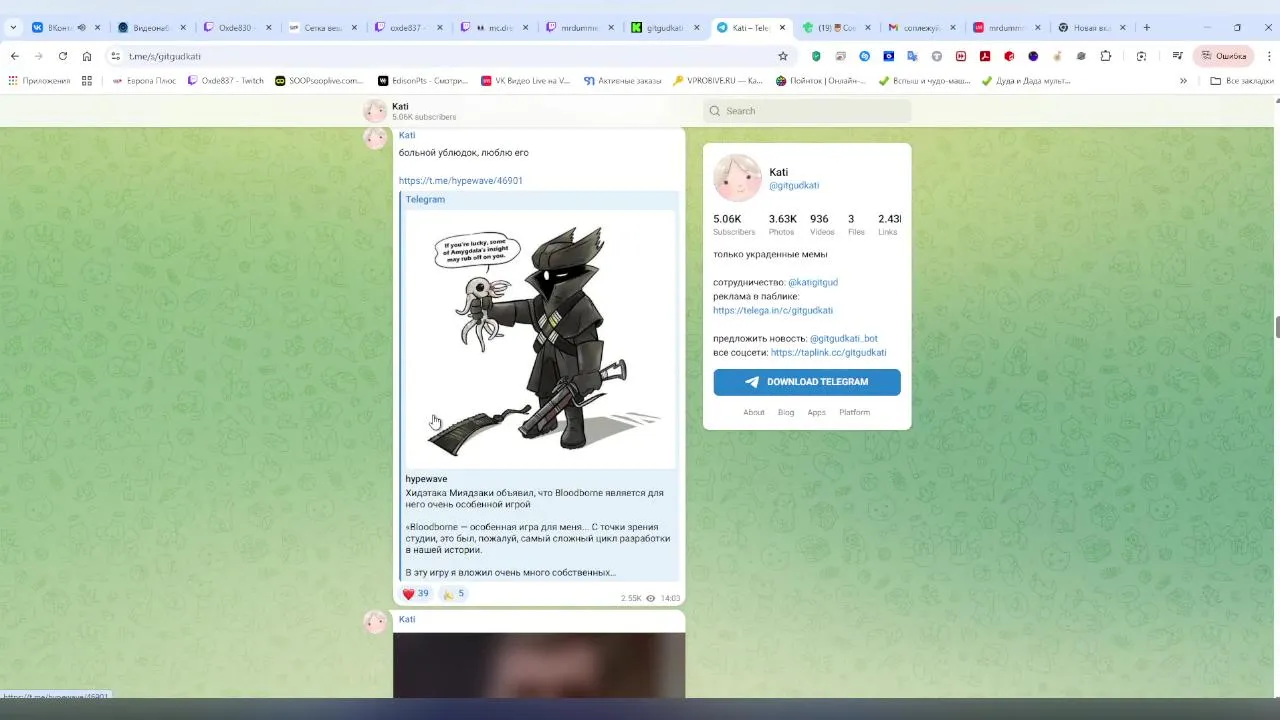Screen dimensions: 1280x720
Task: Open the Активные заказы bookmark
Action: point(622,80)
